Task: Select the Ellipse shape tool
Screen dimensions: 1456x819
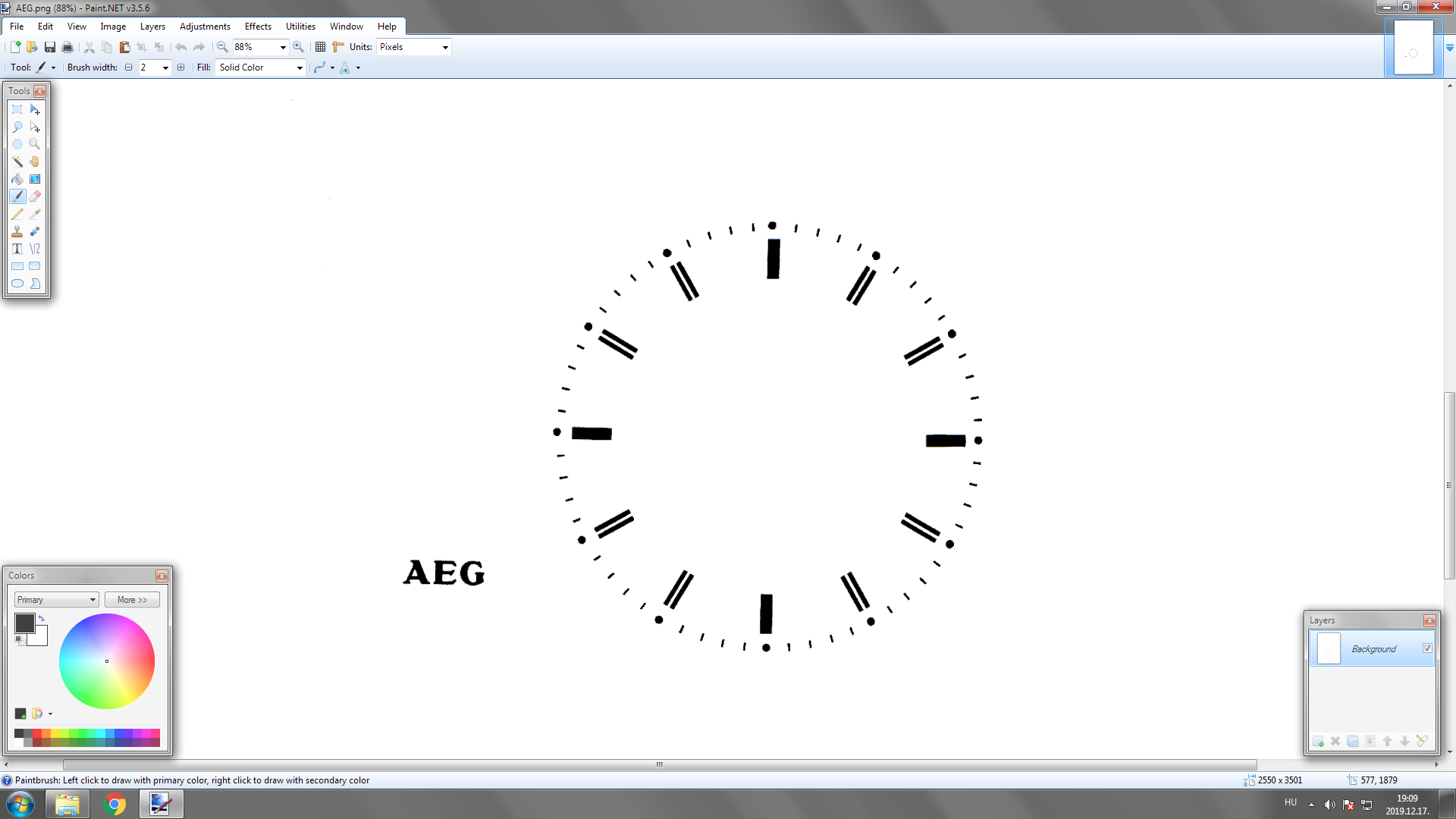Action: coord(17,284)
